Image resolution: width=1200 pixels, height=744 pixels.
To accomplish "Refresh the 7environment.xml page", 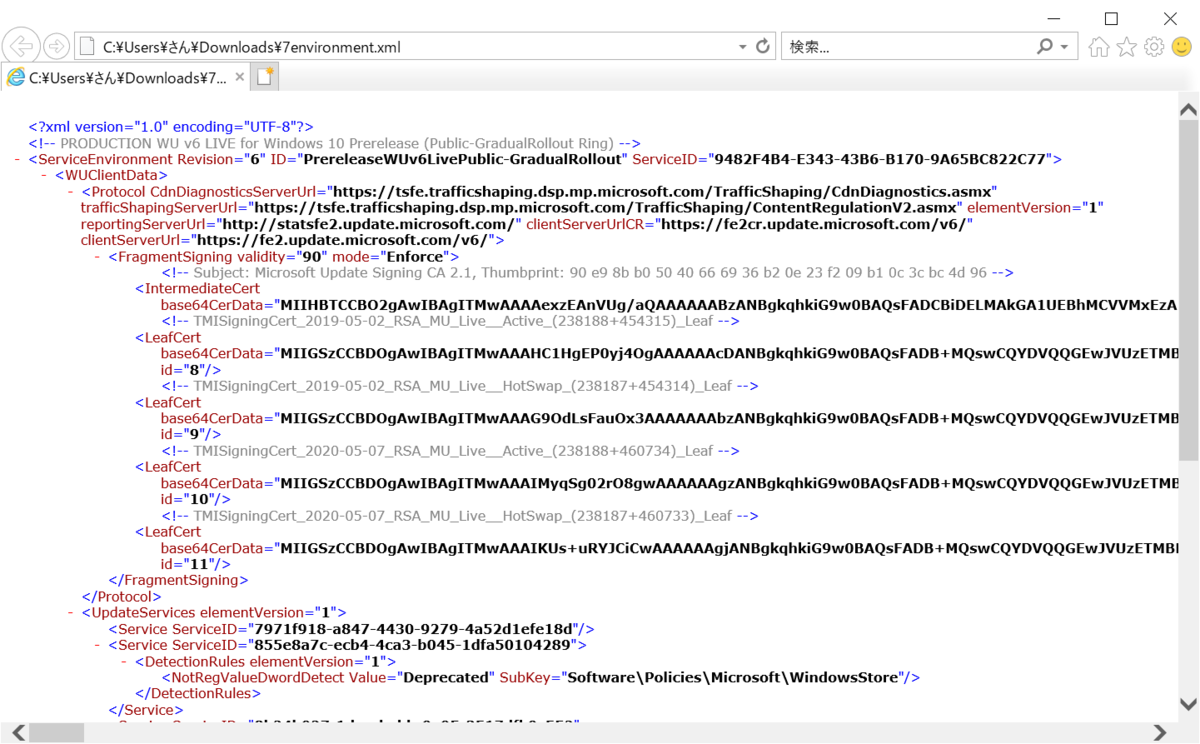I will [x=763, y=46].
